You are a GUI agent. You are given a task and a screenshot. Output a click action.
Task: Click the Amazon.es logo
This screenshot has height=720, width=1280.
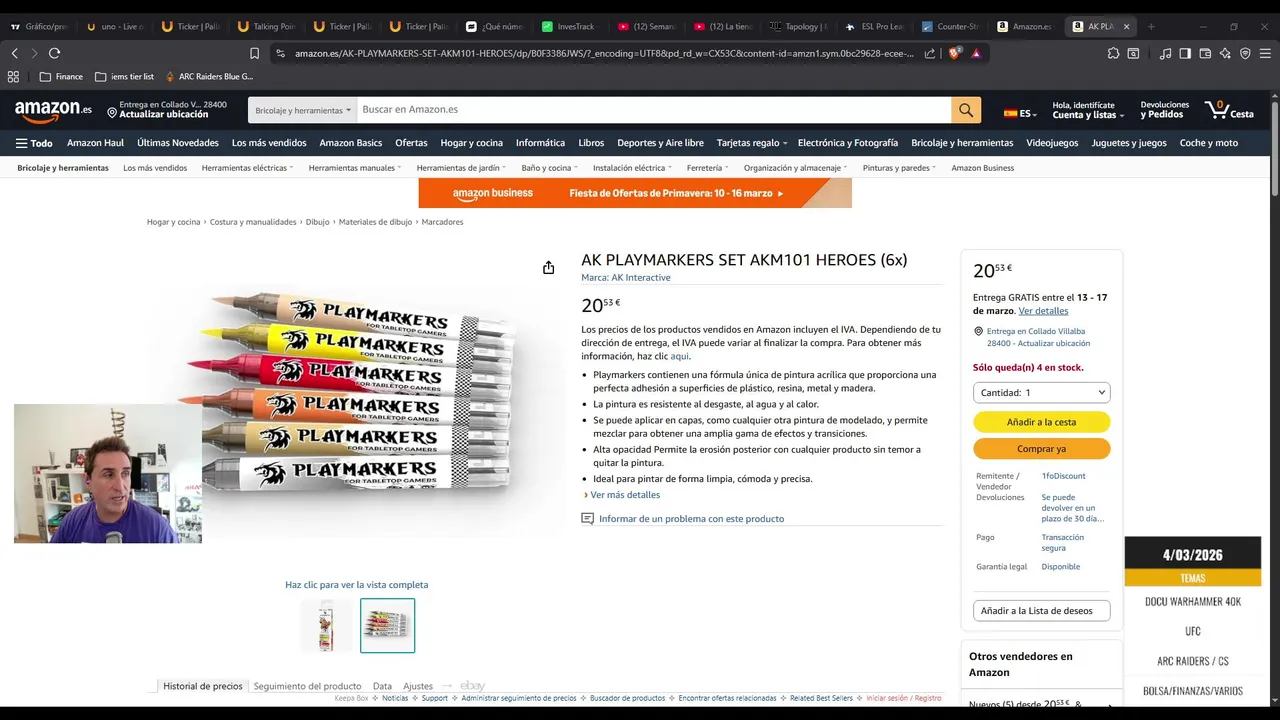coord(53,109)
